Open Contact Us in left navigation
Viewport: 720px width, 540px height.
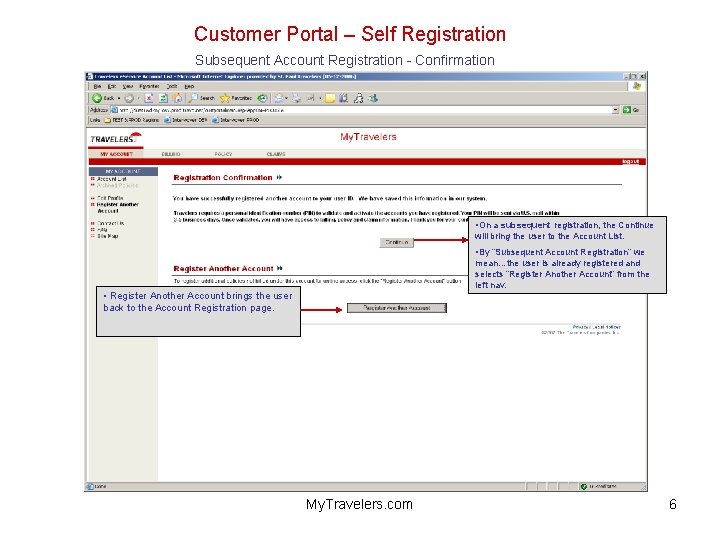(x=110, y=223)
